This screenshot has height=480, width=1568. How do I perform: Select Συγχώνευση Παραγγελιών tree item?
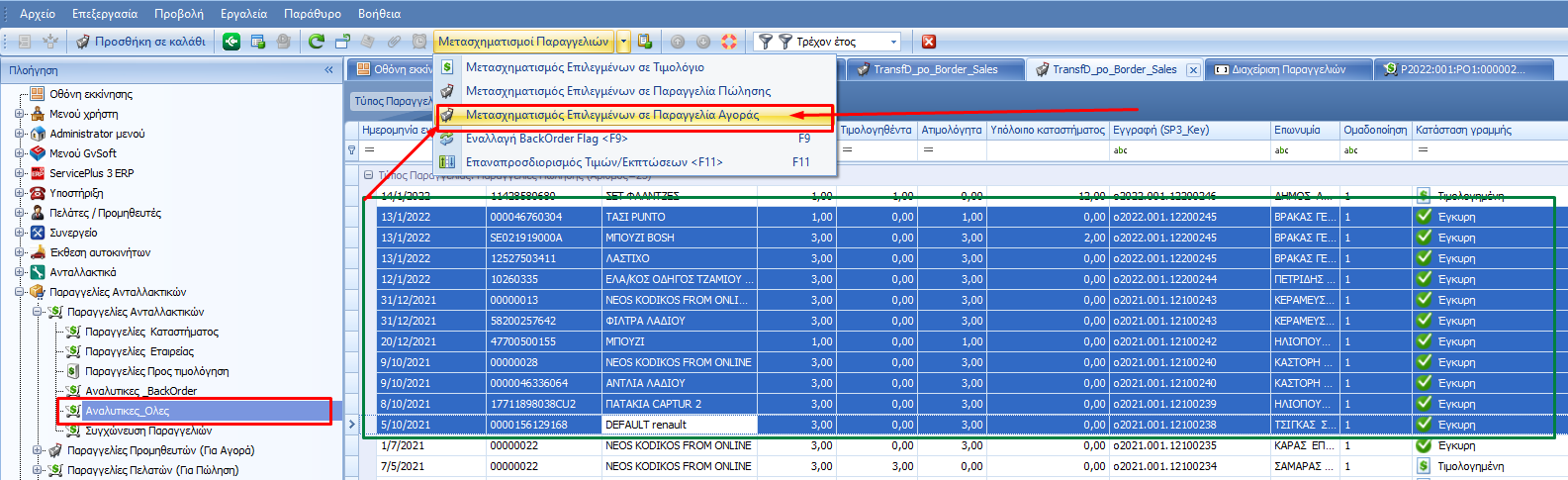148,431
